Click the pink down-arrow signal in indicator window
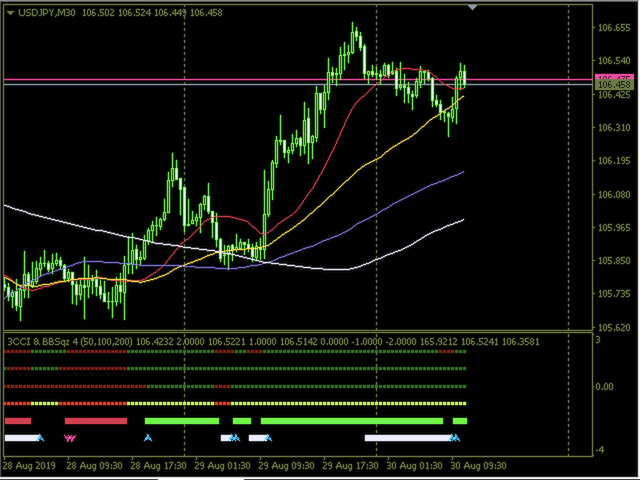This screenshot has height=480, width=640. (70, 438)
